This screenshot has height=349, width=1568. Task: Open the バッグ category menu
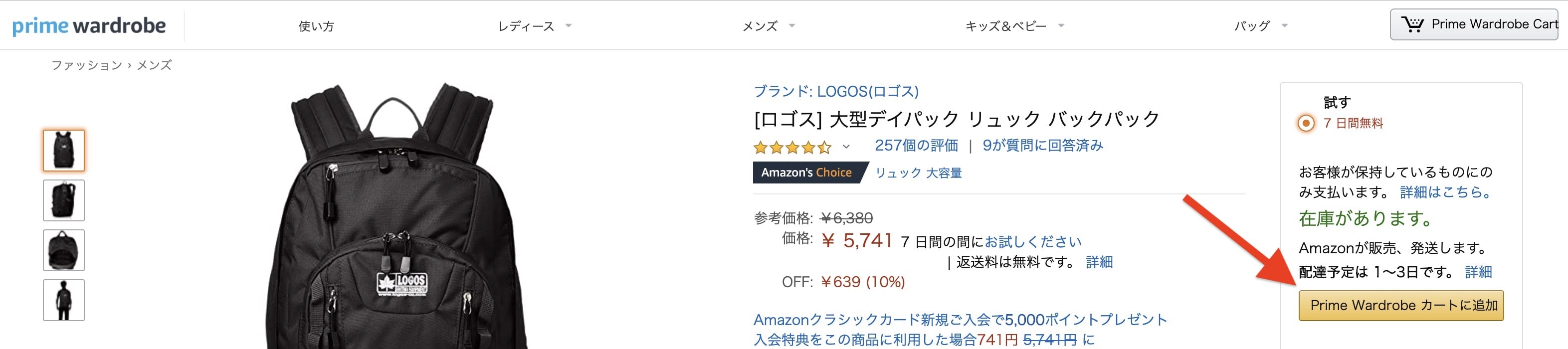point(1260,26)
